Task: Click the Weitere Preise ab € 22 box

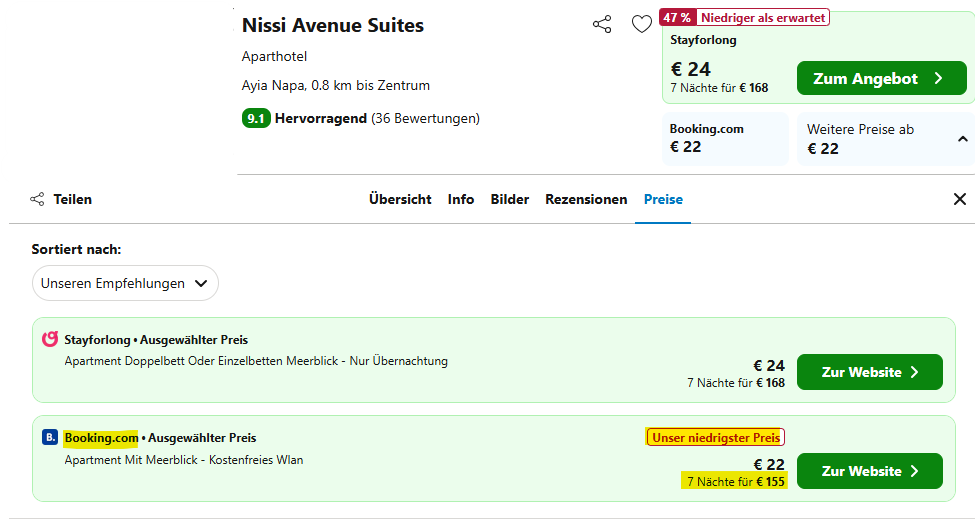Action: click(885, 139)
